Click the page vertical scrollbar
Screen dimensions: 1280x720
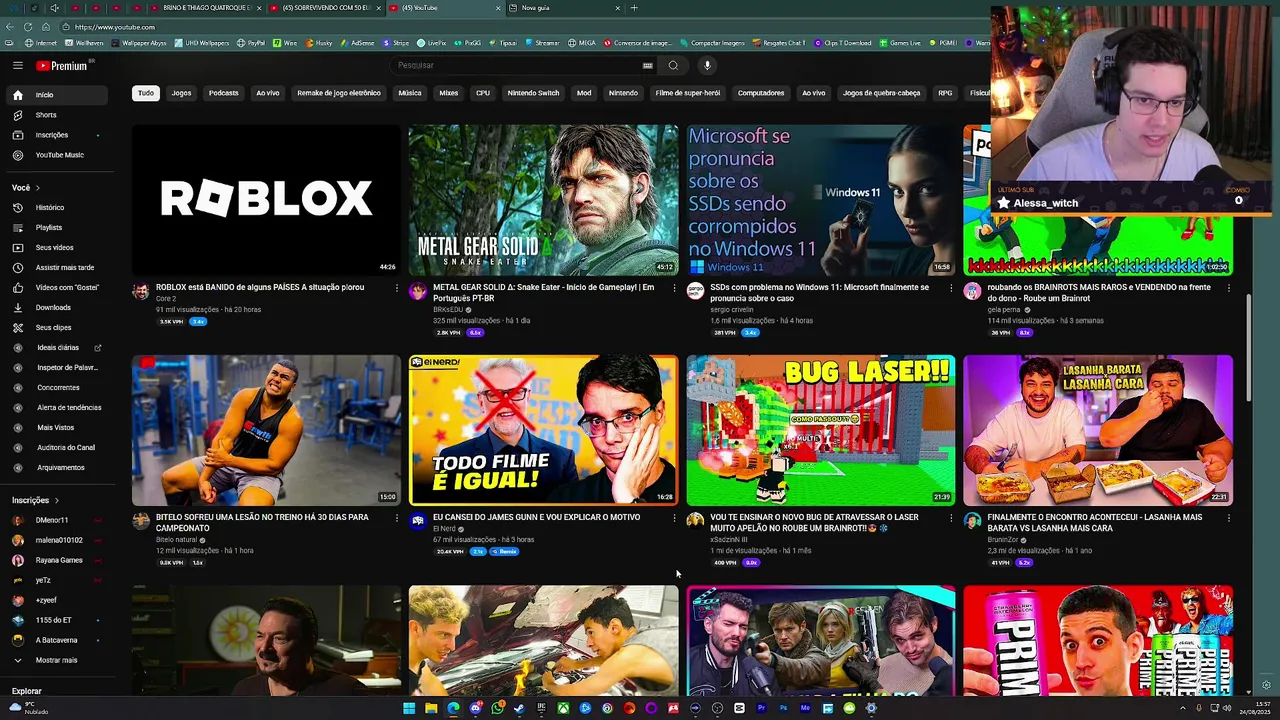click(x=1248, y=350)
